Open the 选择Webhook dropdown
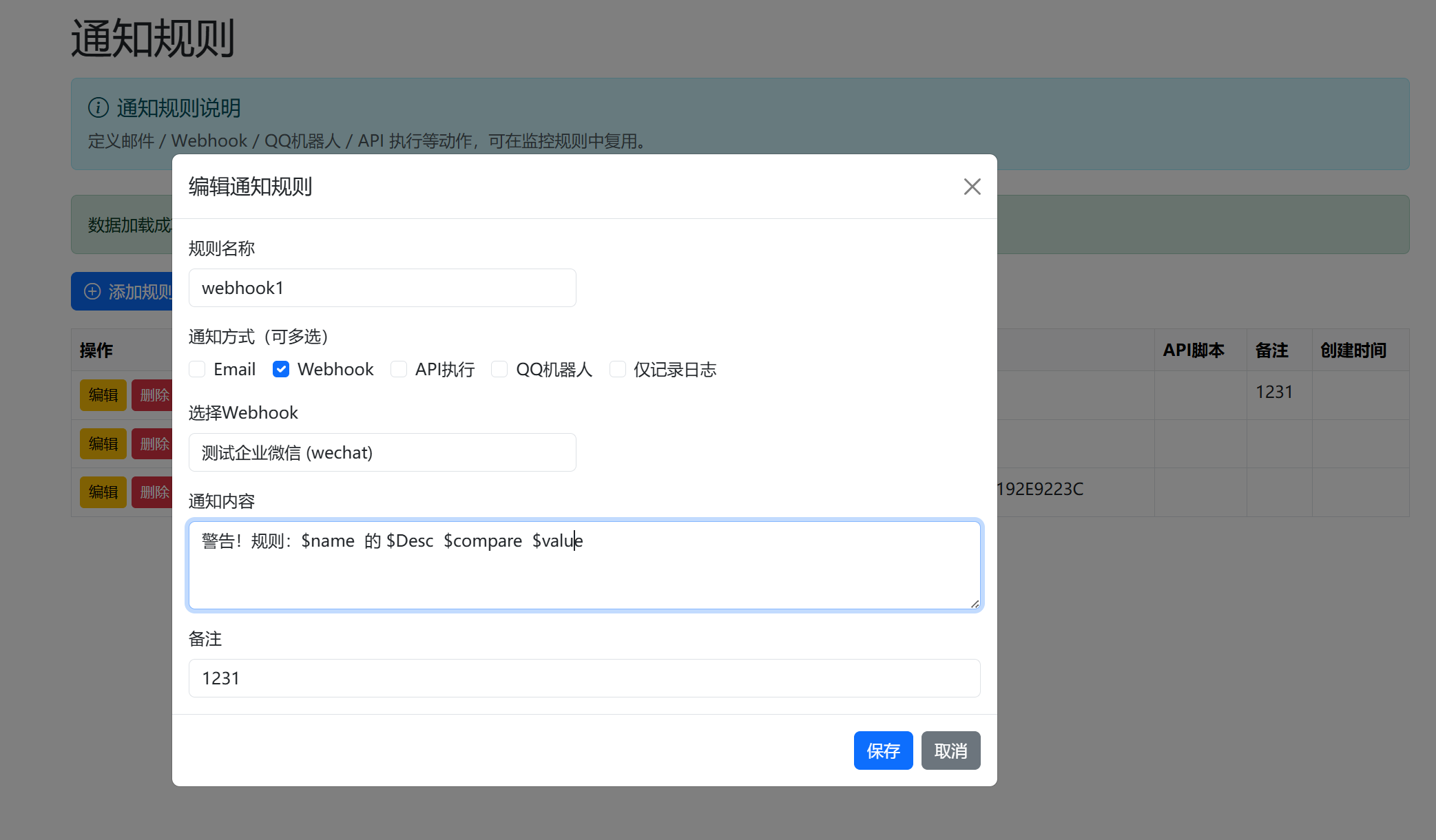 [382, 452]
